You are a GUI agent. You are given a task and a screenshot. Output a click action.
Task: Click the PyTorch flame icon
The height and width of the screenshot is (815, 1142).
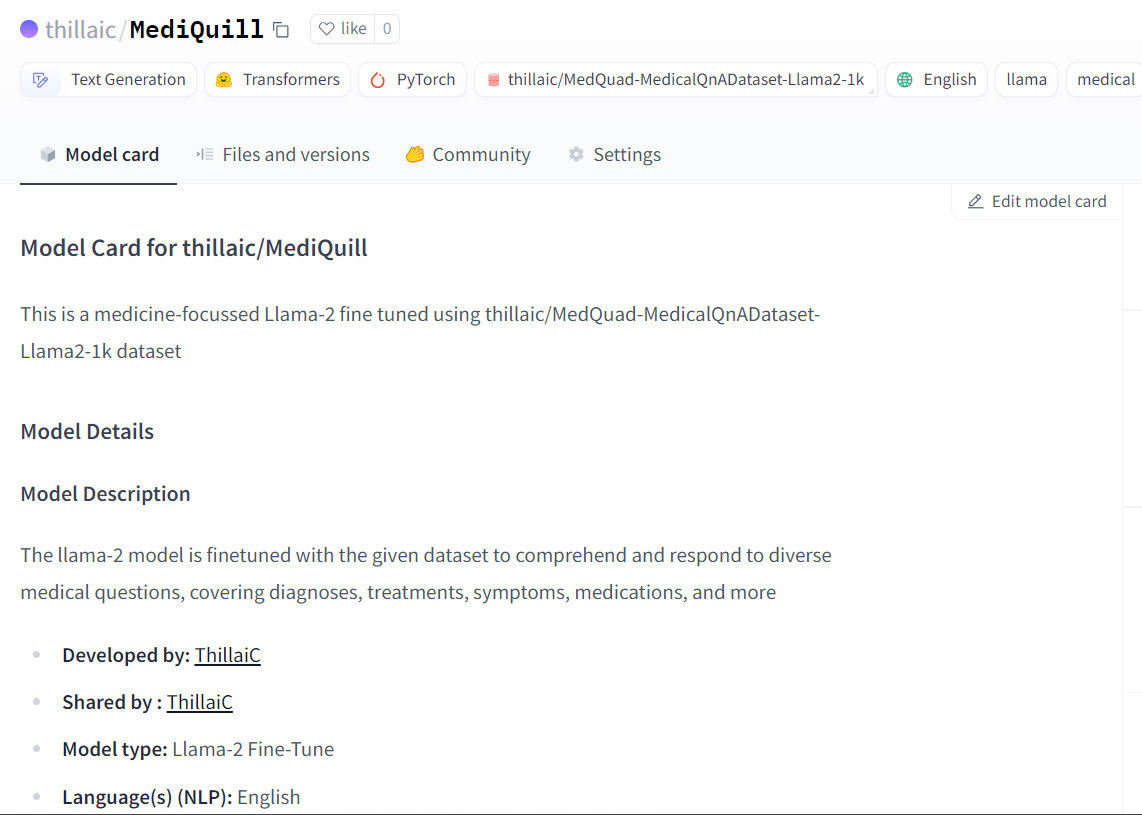[377, 79]
